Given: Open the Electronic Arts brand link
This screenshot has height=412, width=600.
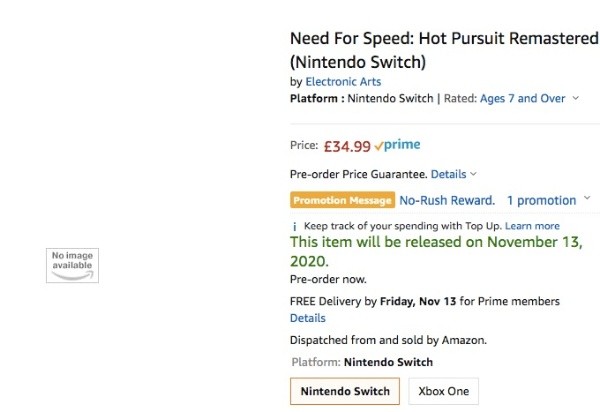Looking at the screenshot, I should [342, 82].
